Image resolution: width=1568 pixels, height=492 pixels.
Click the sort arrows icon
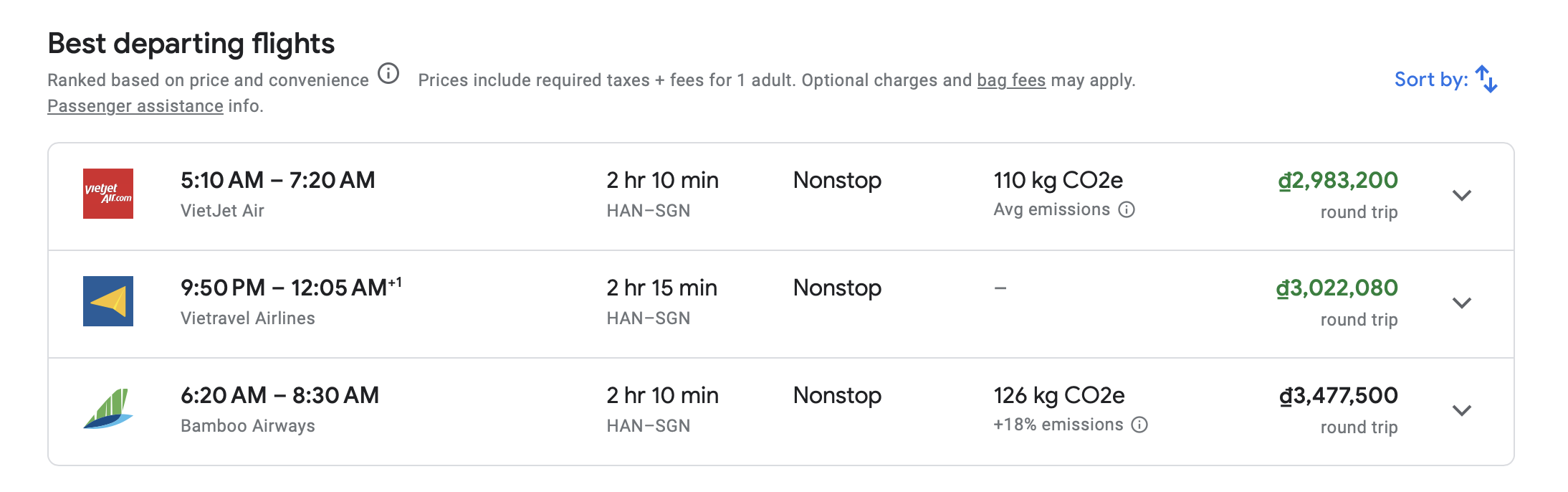tap(1486, 79)
